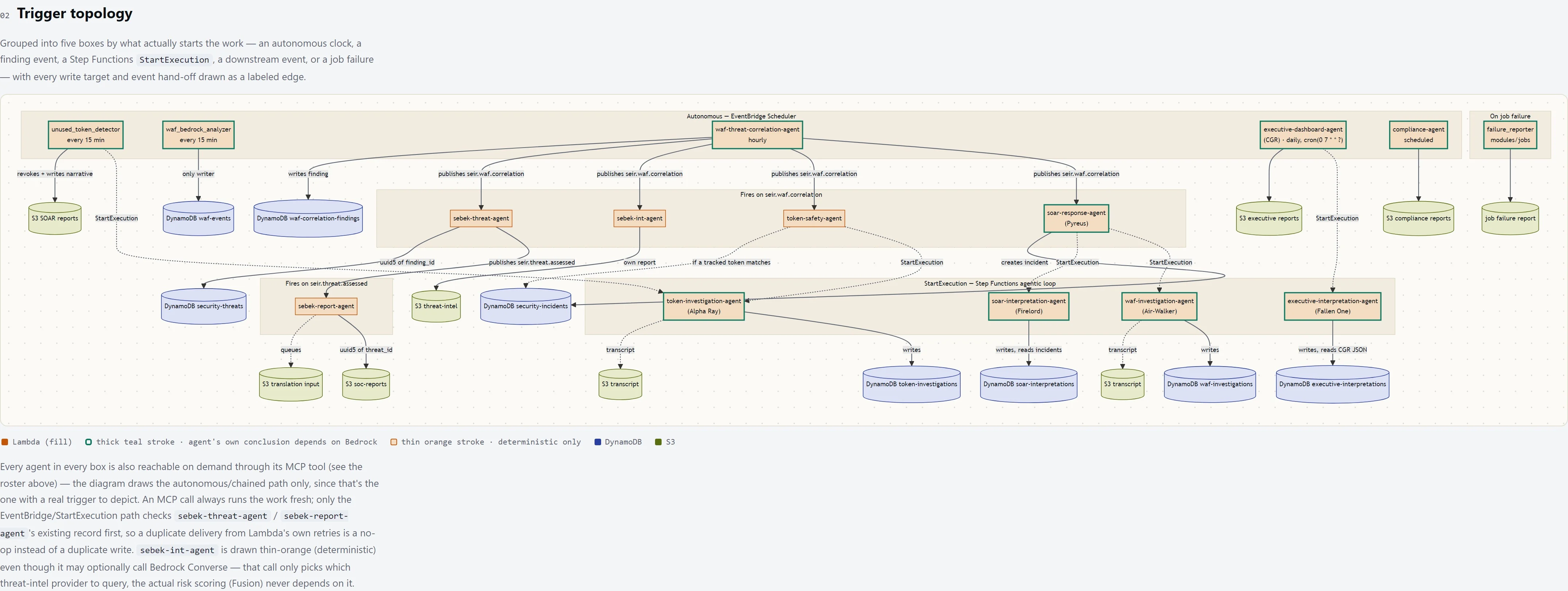Click the green S3 legend swatch
Image resolution: width=1568 pixels, height=591 pixels.
pos(658,442)
